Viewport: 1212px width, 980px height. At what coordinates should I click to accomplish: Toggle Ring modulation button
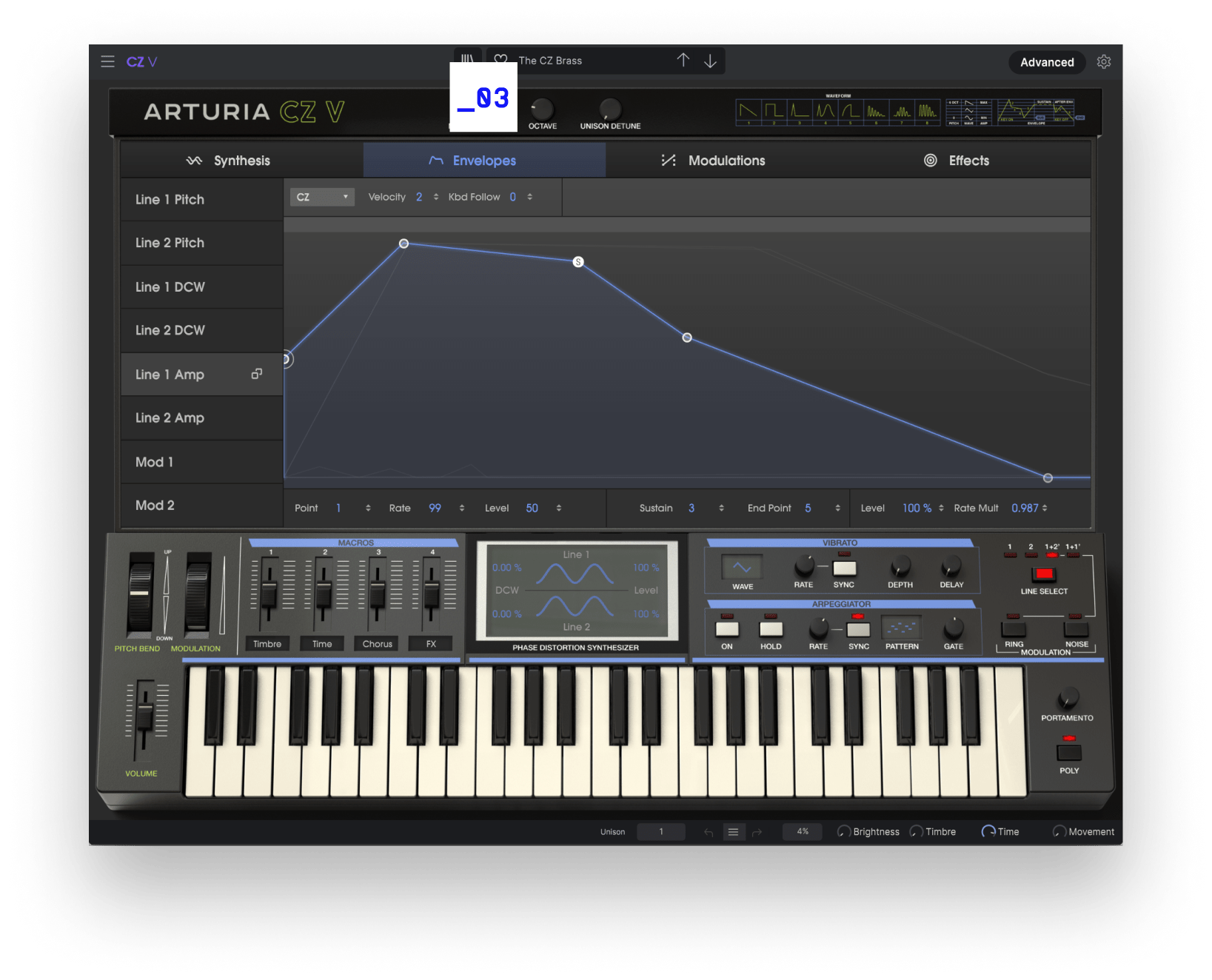1014,629
